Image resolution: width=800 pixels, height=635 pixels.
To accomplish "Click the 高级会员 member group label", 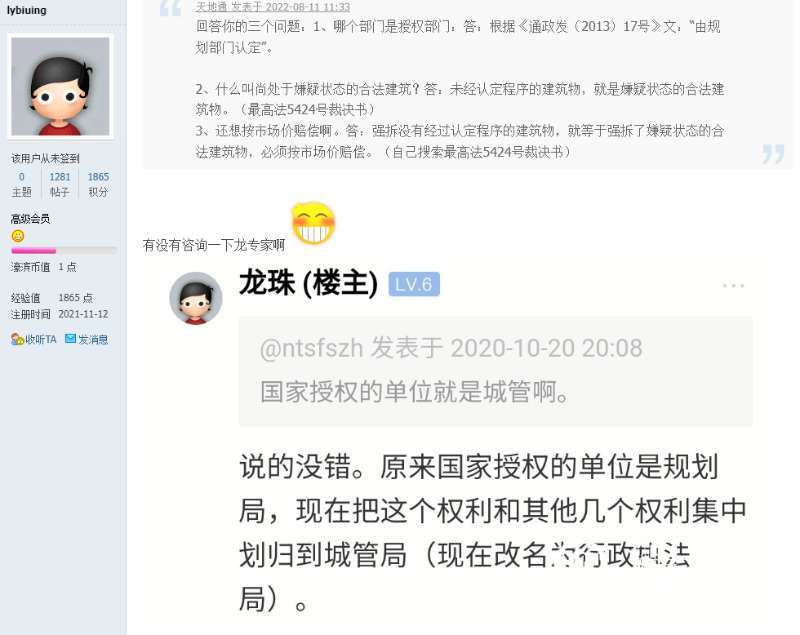I will (30, 219).
